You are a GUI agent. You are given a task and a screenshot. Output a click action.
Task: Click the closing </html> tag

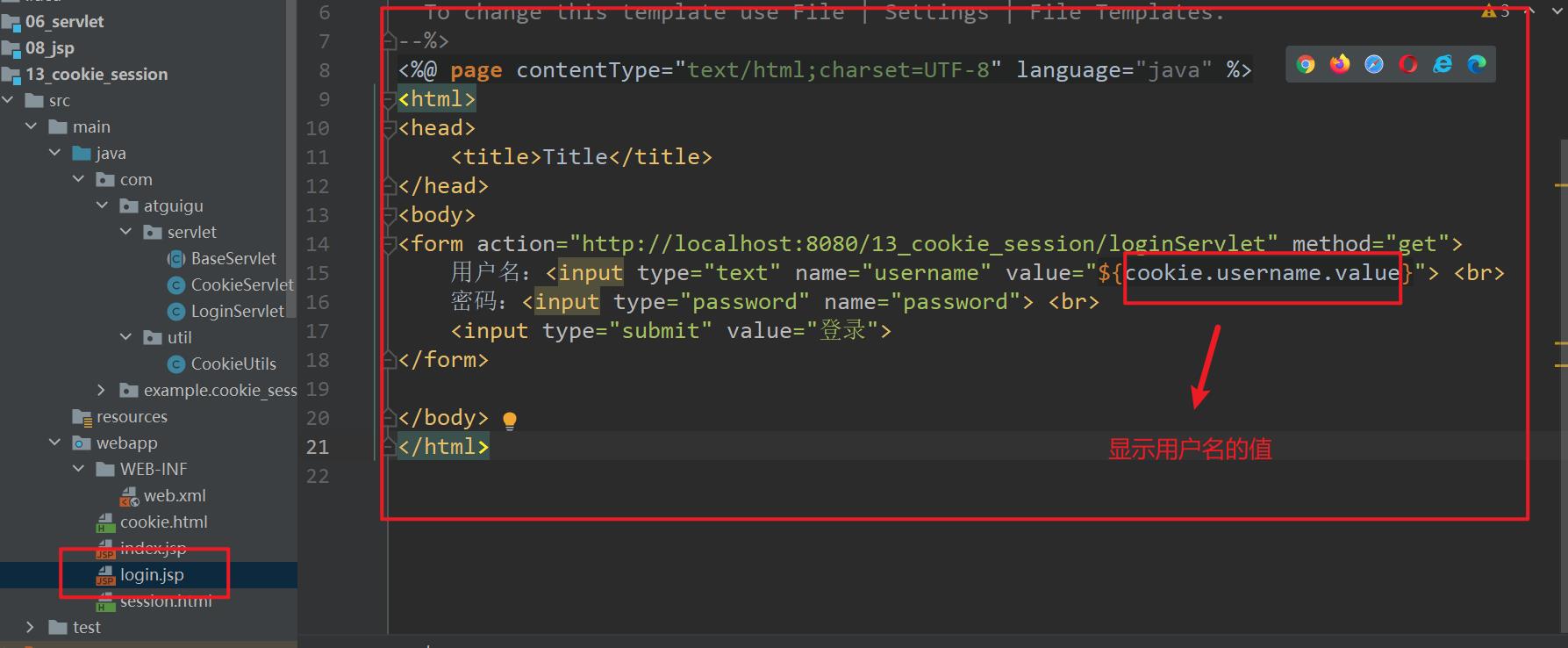(443, 447)
